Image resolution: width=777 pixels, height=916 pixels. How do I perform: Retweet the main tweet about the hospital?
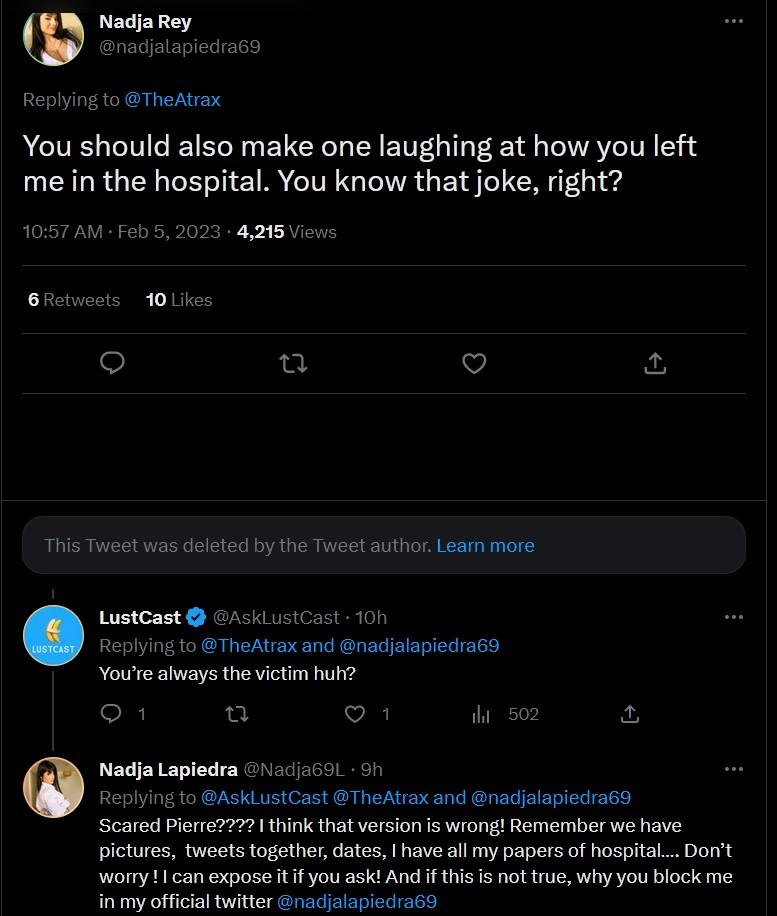pyautogui.click(x=293, y=363)
